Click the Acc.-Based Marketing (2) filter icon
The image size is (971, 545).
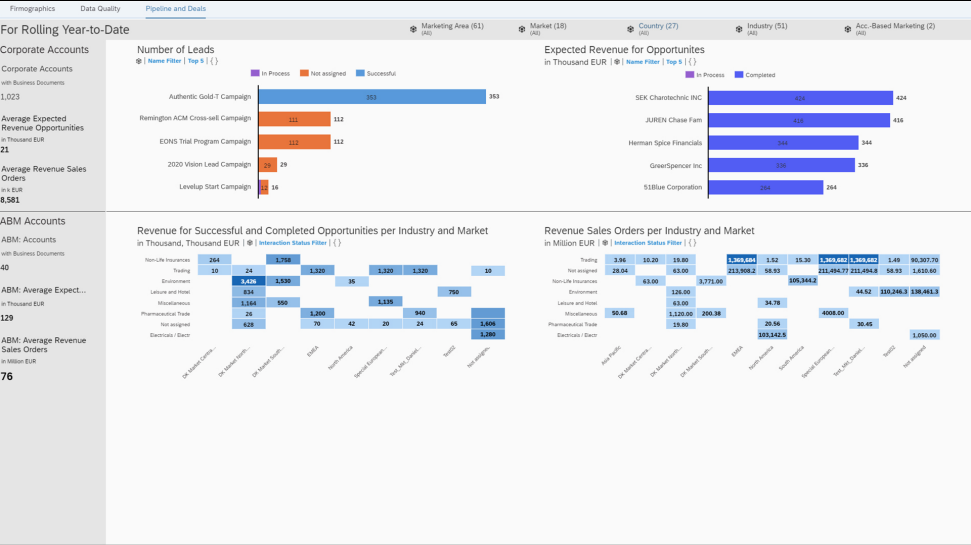click(848, 29)
